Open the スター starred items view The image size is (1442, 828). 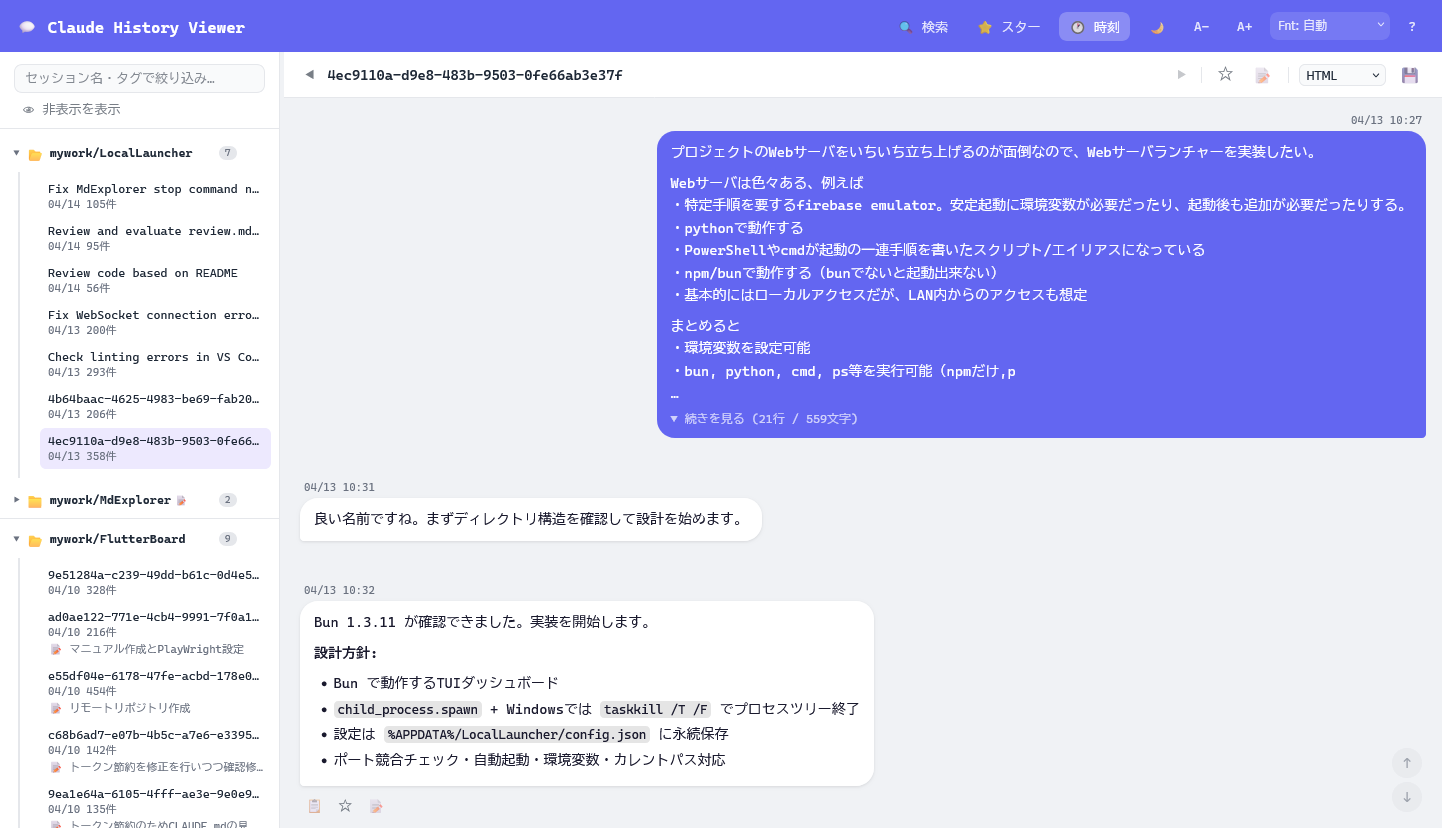pyautogui.click(x=1008, y=27)
